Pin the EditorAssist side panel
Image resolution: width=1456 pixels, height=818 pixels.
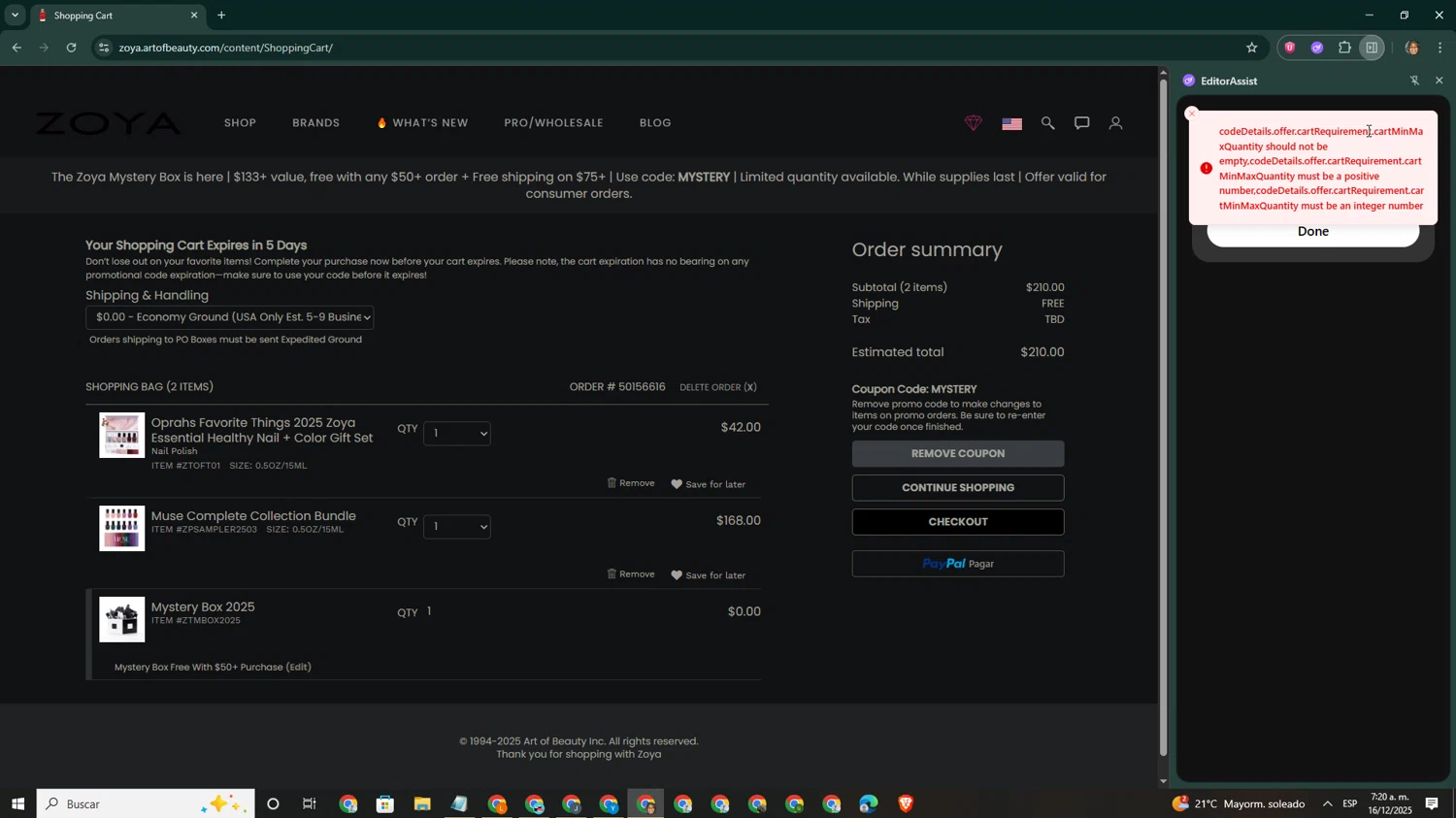(1414, 81)
